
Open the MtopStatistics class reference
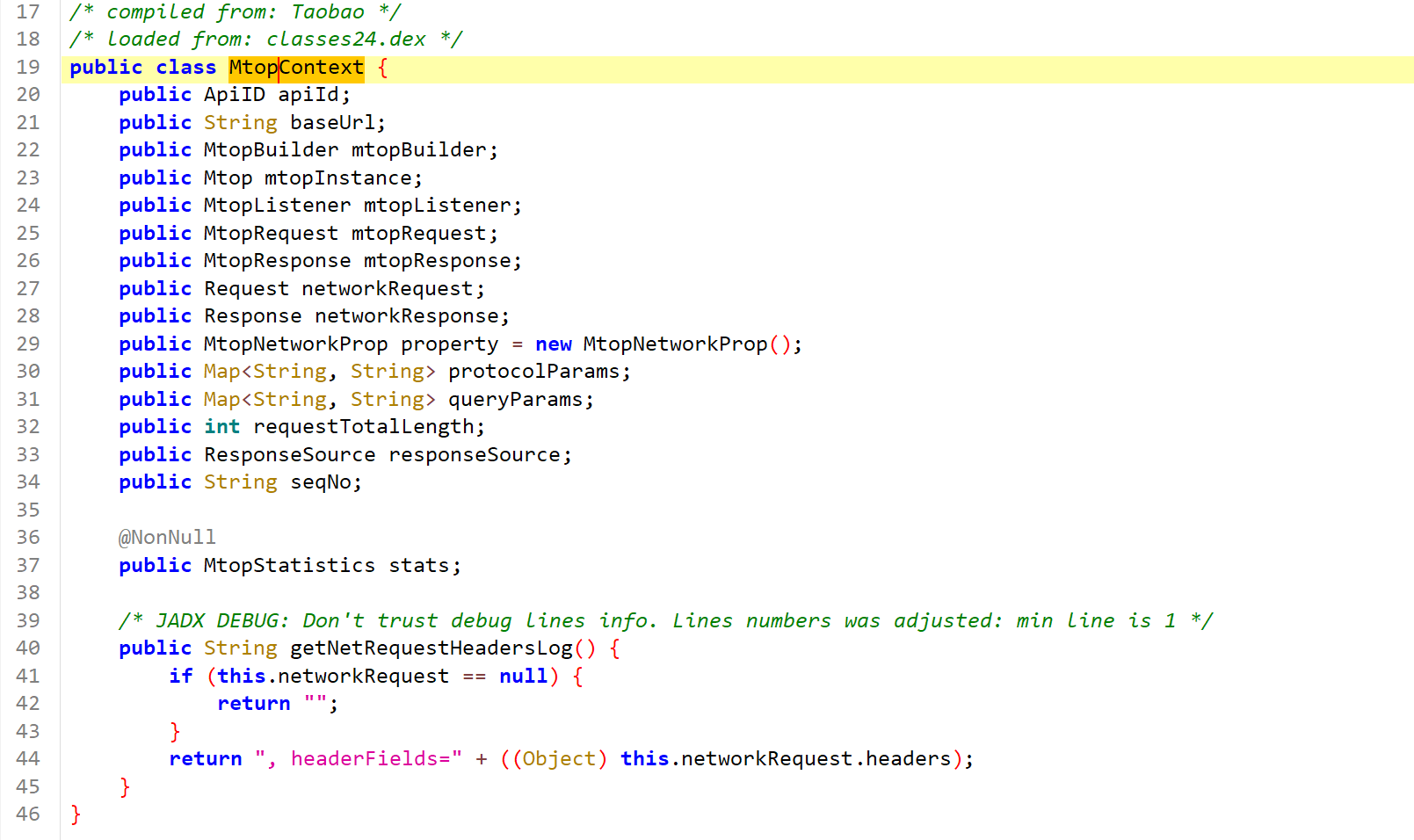click(289, 566)
